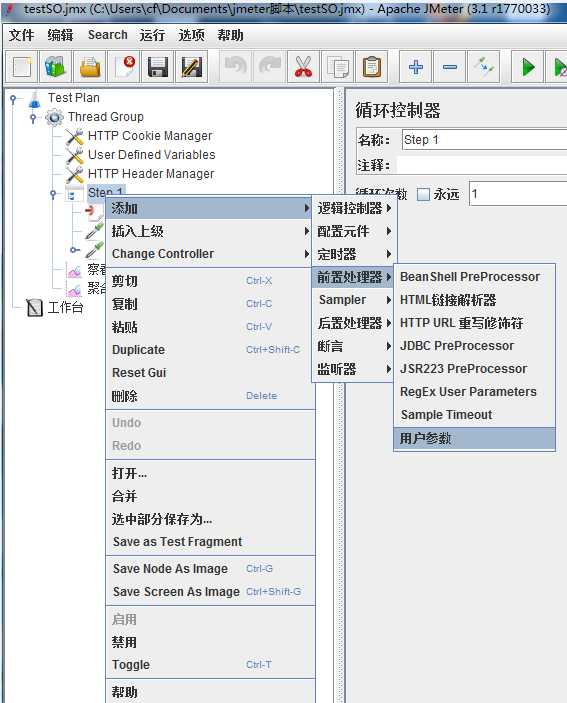This screenshot has height=703, width=567.
Task: Start the test with green play icon
Action: [x=528, y=67]
